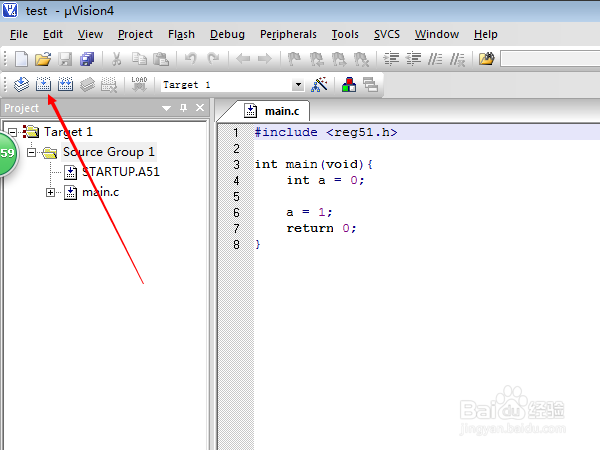Comment the selected lines icon

[x=435, y=59]
